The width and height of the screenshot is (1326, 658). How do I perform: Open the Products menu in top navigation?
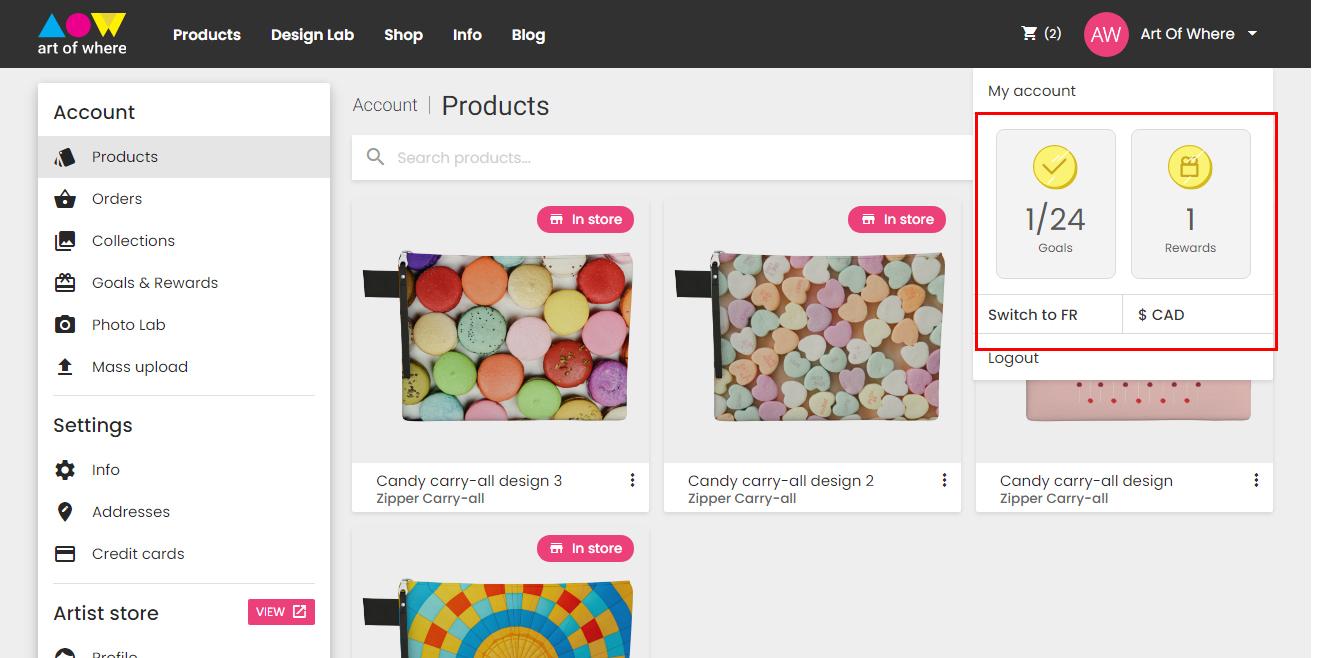tap(207, 35)
